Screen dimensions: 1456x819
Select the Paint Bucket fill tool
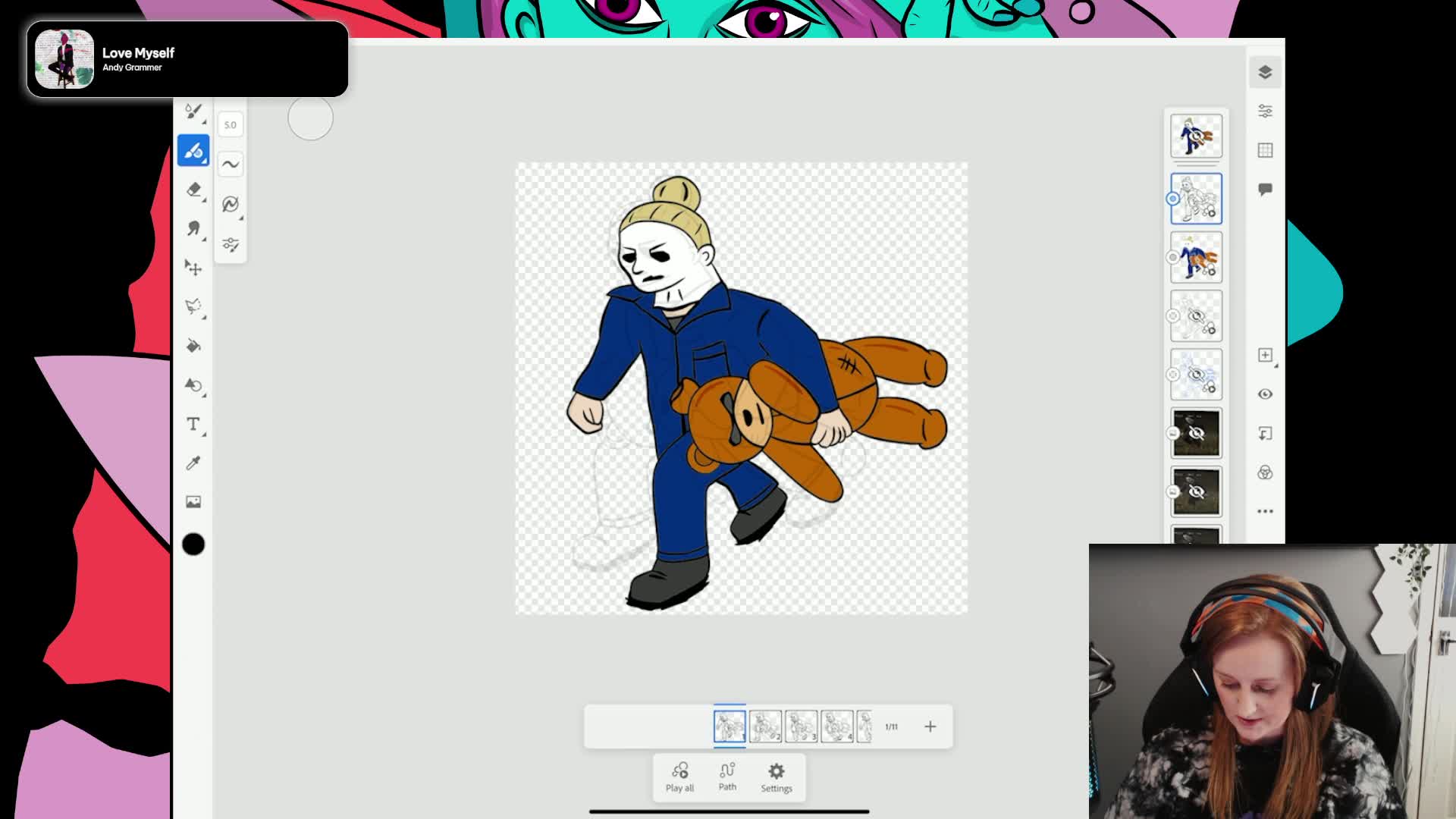tap(193, 346)
